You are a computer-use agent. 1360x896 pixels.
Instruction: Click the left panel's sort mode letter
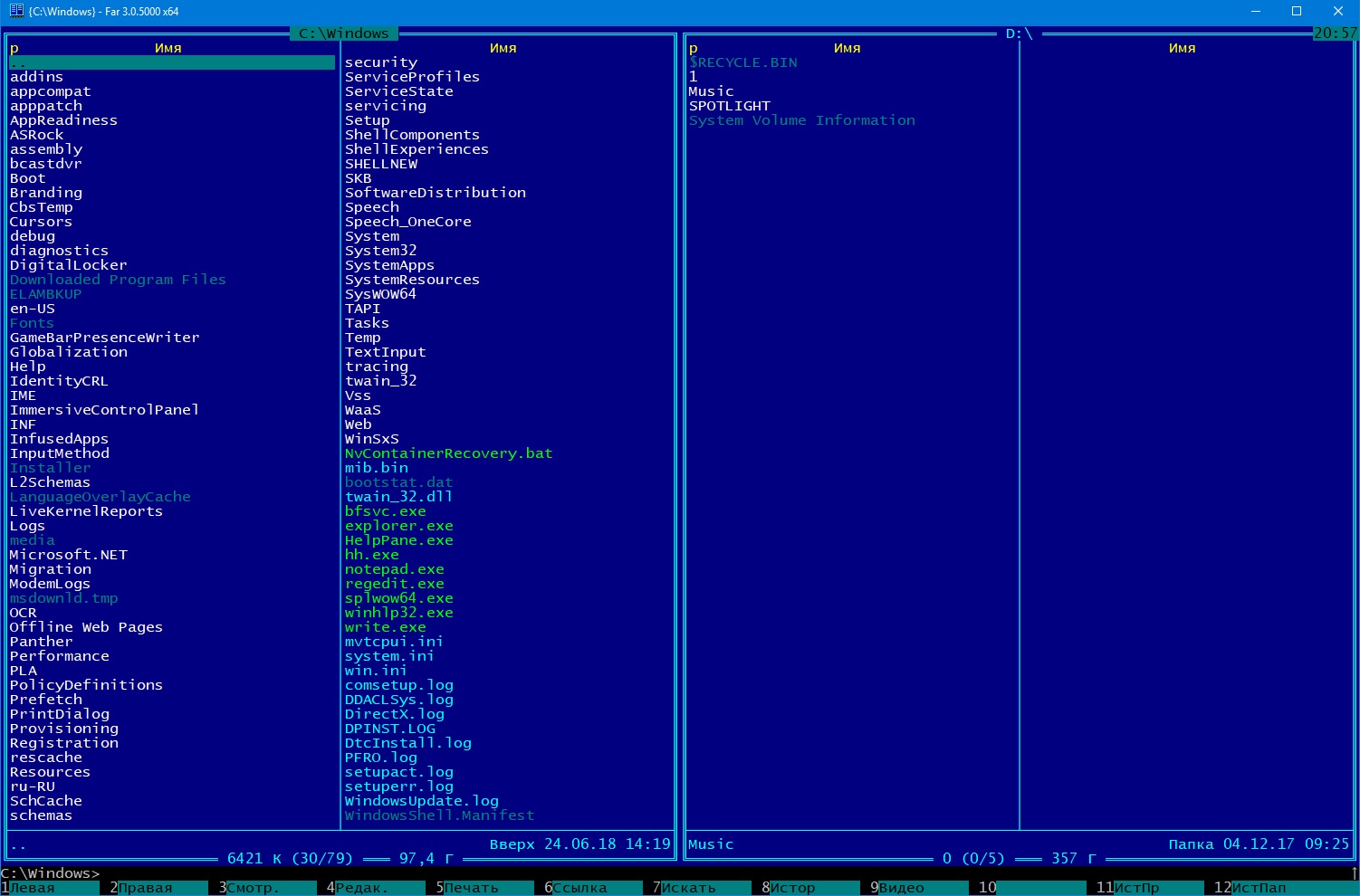click(14, 48)
